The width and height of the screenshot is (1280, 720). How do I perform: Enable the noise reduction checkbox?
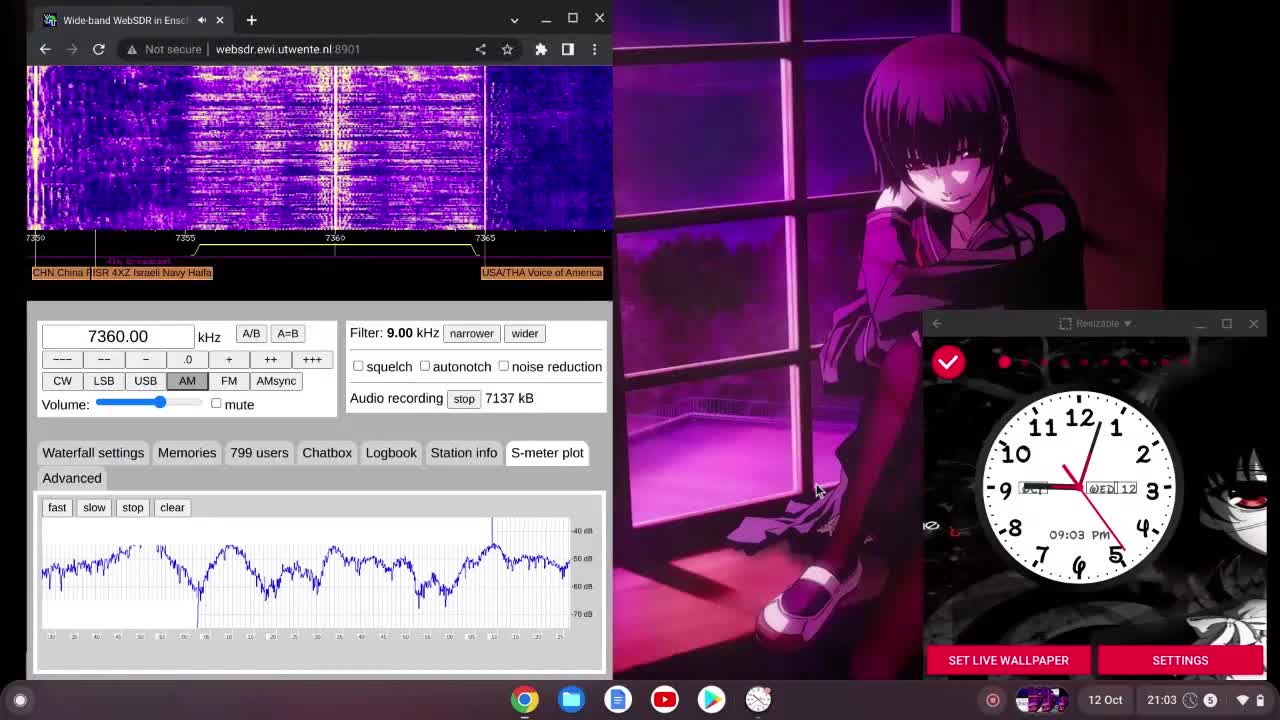click(504, 366)
